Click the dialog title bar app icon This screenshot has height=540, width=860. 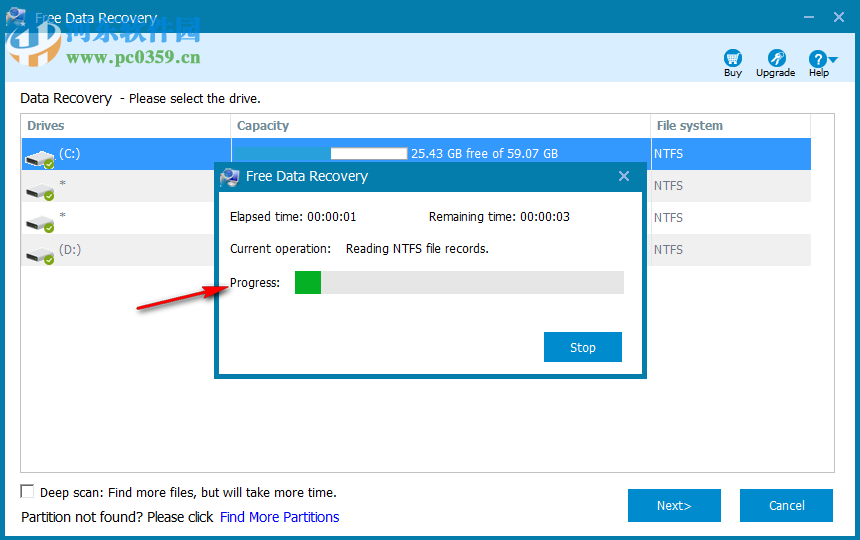click(x=230, y=177)
